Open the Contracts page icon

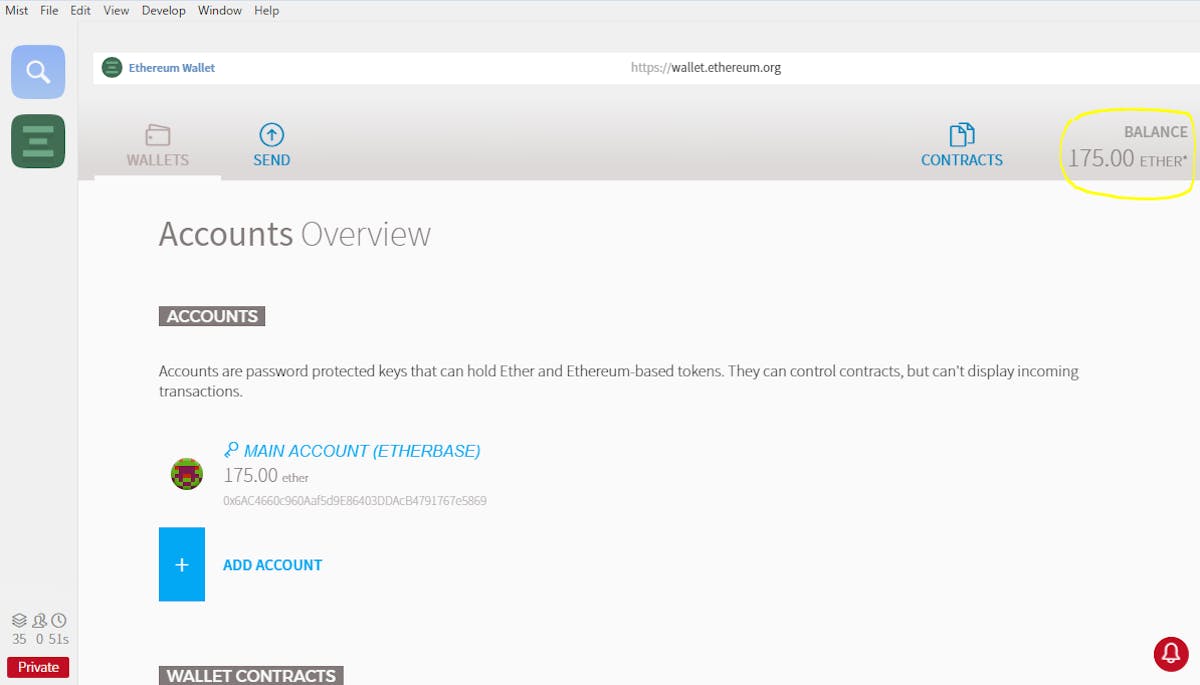click(961, 135)
